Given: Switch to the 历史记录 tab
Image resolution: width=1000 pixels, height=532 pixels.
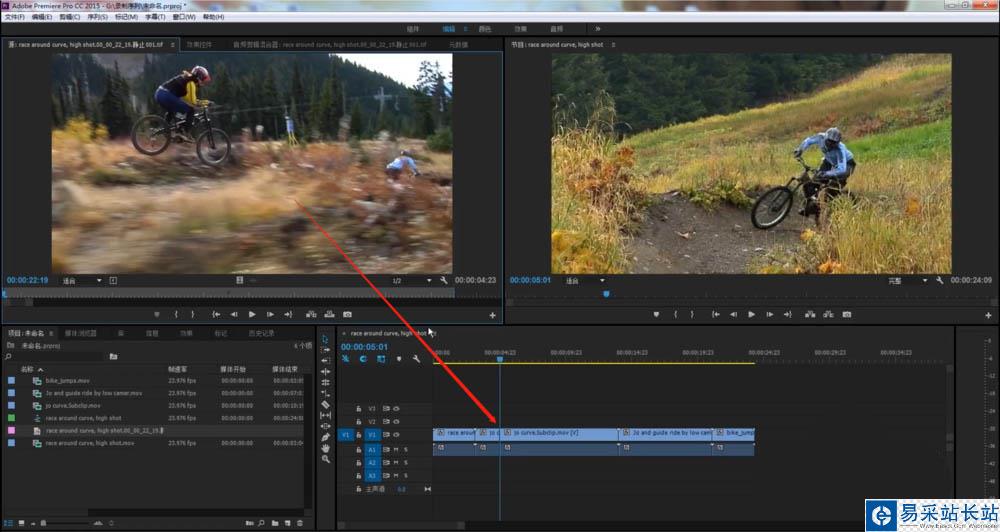Looking at the screenshot, I should click(261, 333).
